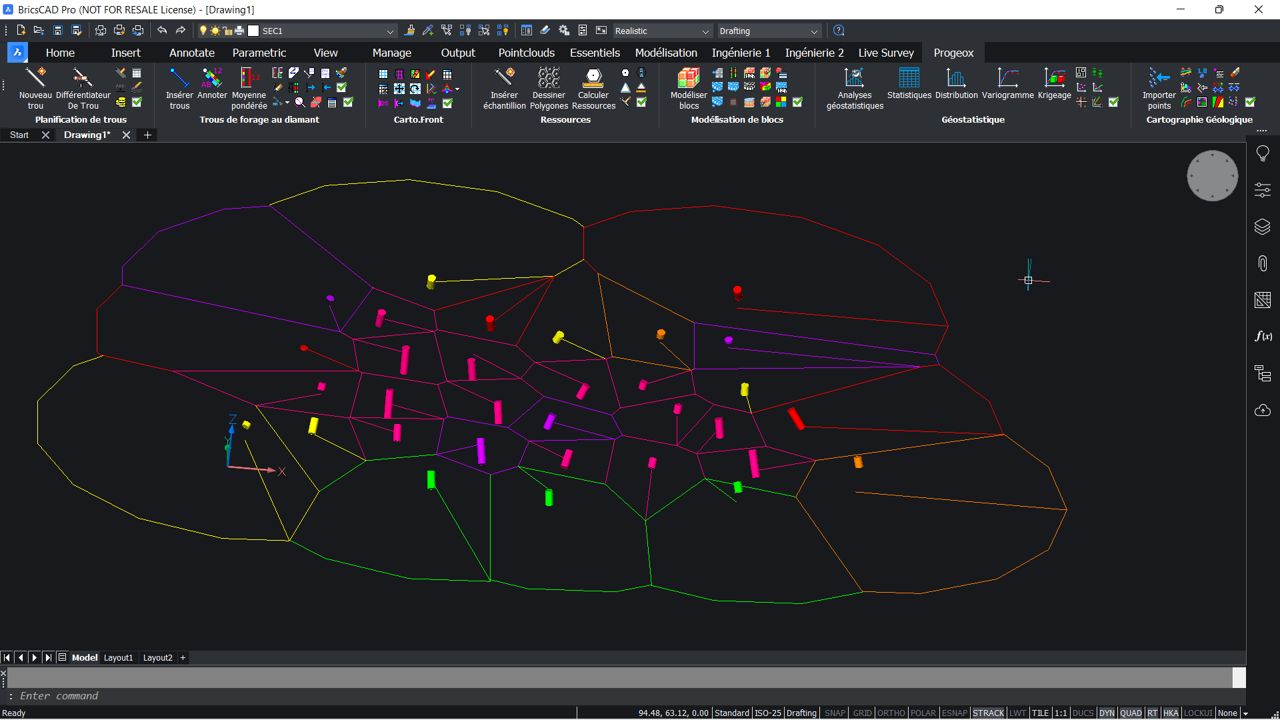Toggle SNAP mode in the status bar
The height and width of the screenshot is (720, 1280).
click(834, 712)
